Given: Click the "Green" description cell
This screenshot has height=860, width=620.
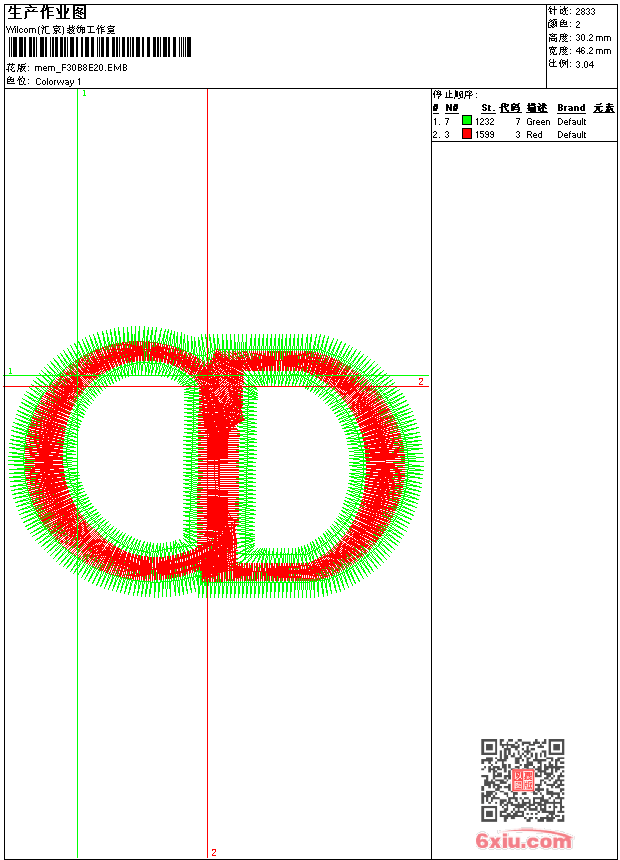Looking at the screenshot, I should (538, 122).
